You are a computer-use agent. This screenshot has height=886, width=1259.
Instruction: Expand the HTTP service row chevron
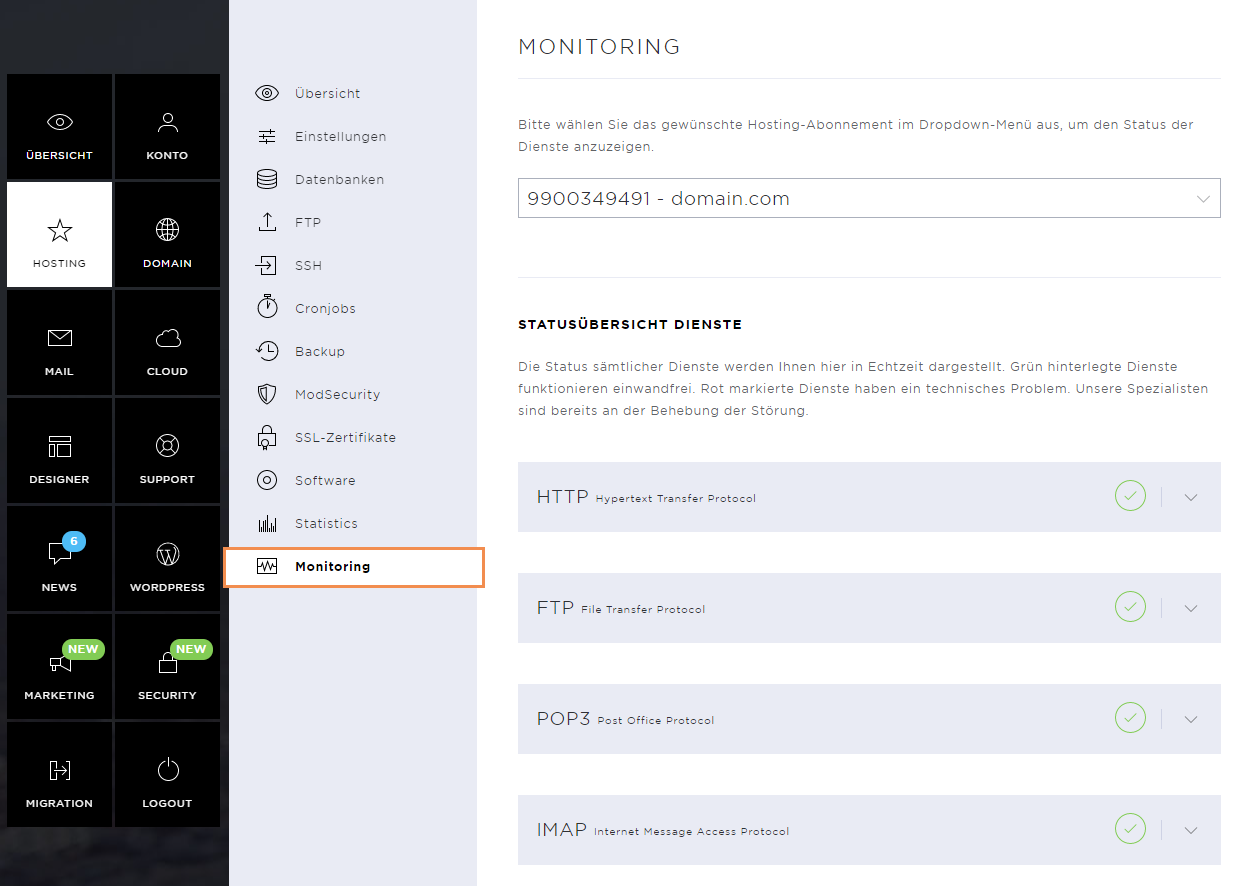coord(1190,497)
